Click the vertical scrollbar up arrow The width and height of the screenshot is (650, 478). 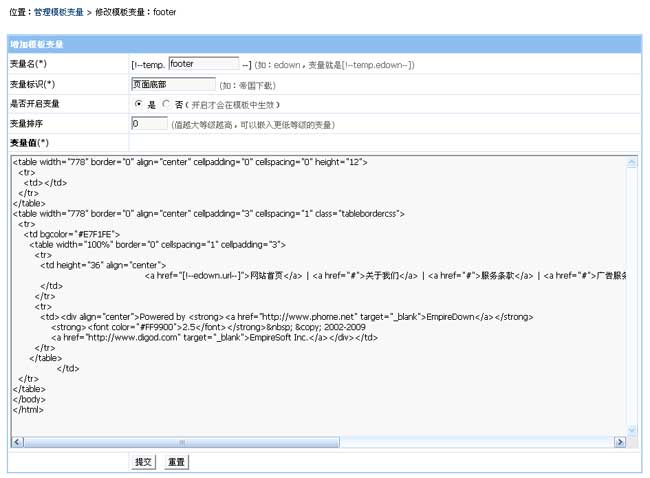632,160
